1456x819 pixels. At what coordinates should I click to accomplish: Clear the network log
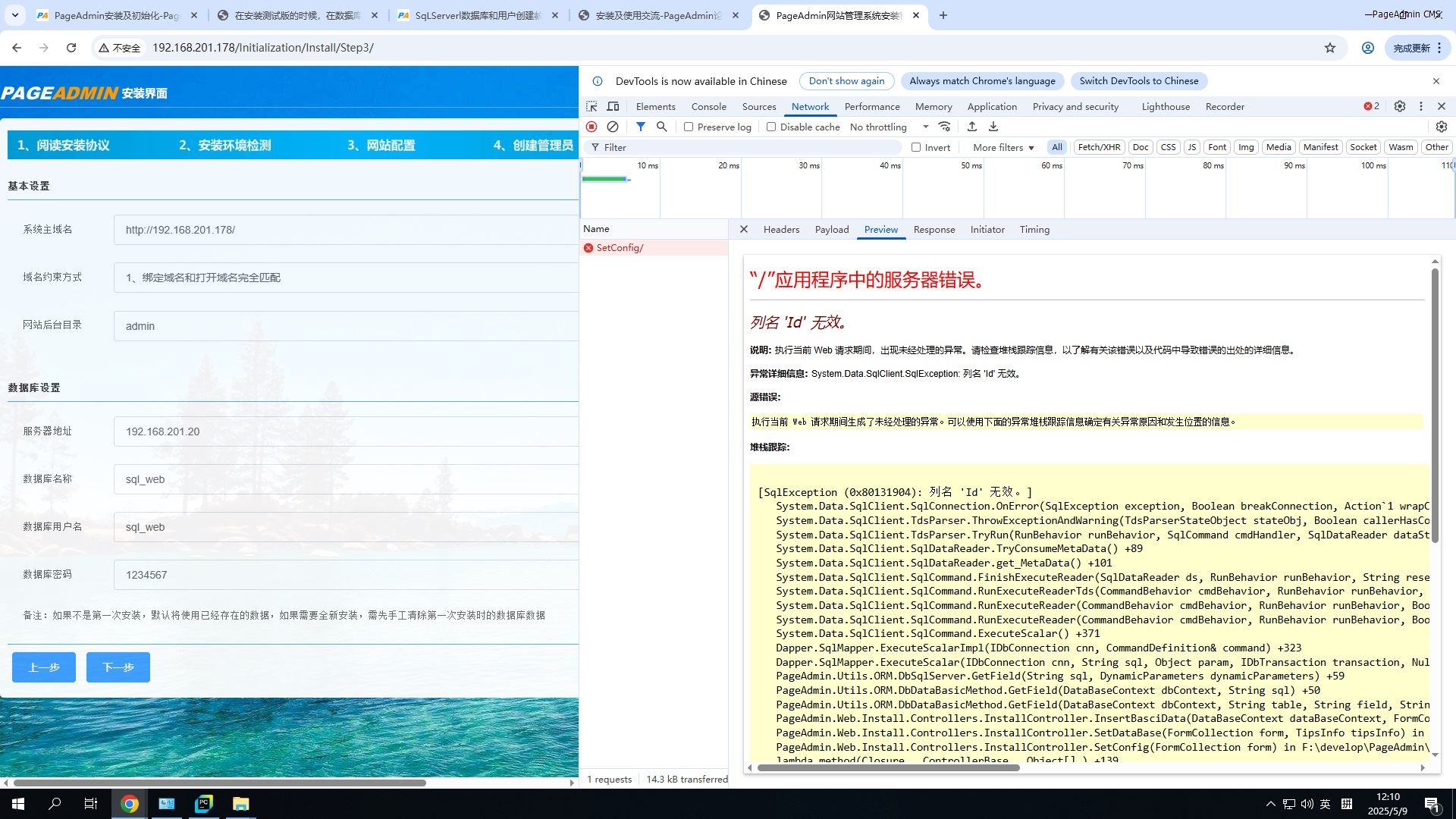click(613, 127)
